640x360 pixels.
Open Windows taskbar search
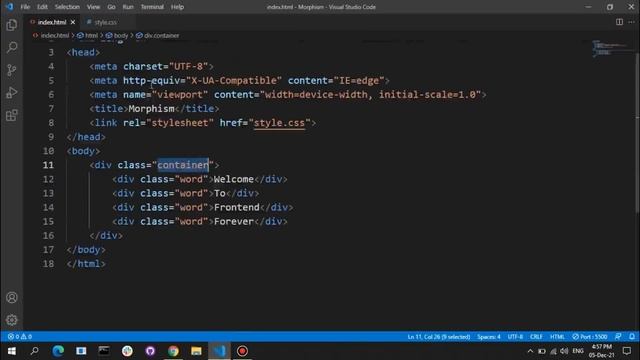pyautogui.click(x=35, y=351)
